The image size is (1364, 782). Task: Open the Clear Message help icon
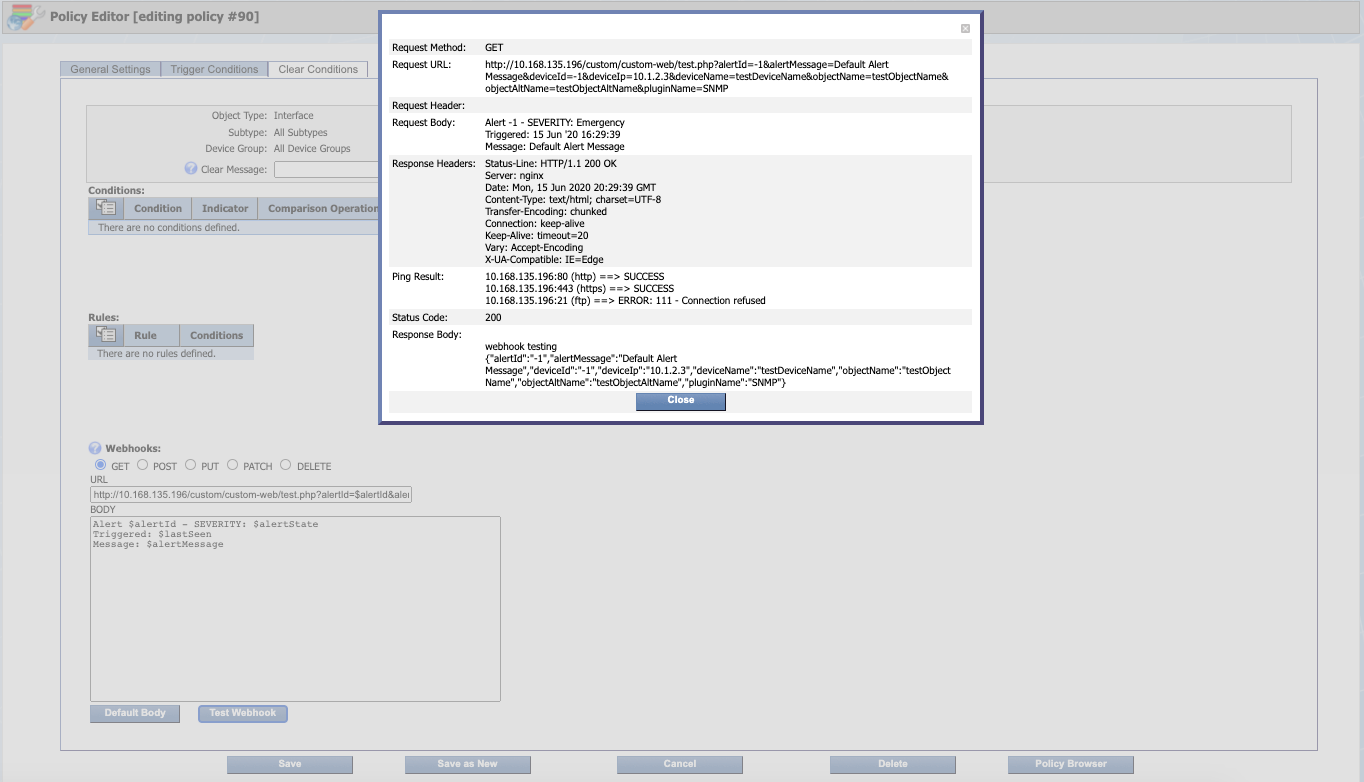[x=191, y=169]
